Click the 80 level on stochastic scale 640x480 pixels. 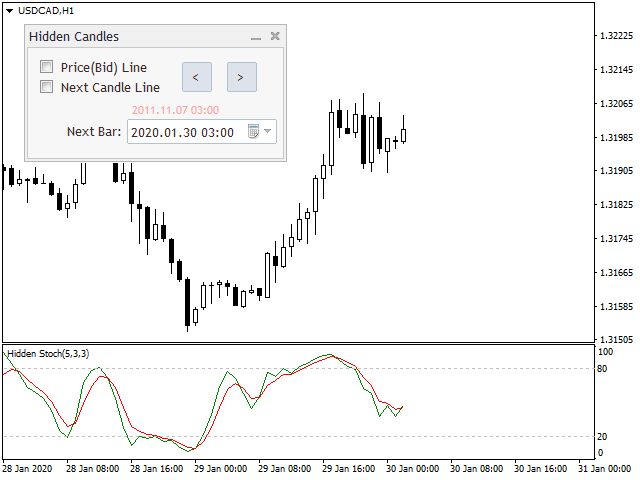(602, 369)
